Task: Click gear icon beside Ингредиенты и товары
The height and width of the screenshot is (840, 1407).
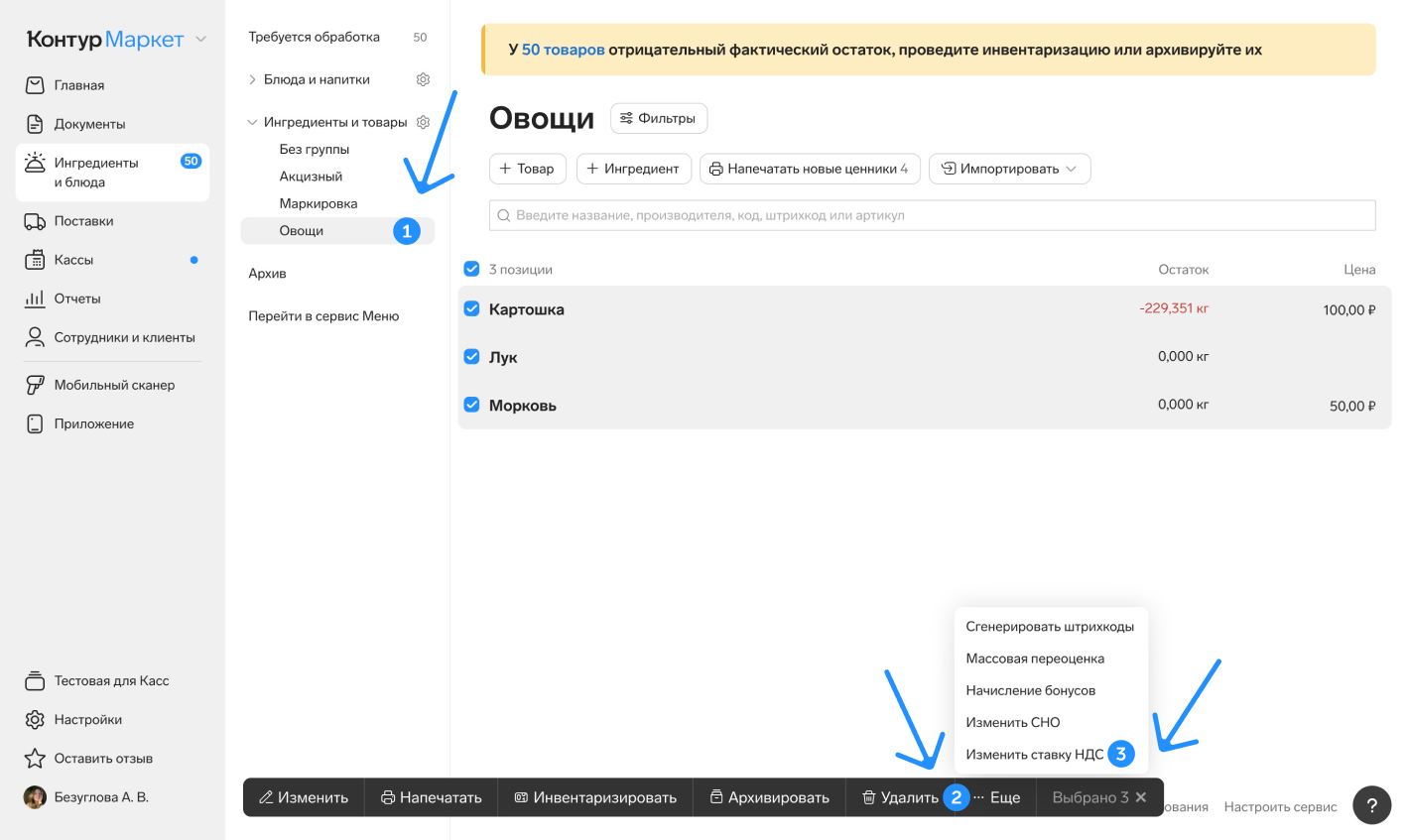Action: point(423,122)
